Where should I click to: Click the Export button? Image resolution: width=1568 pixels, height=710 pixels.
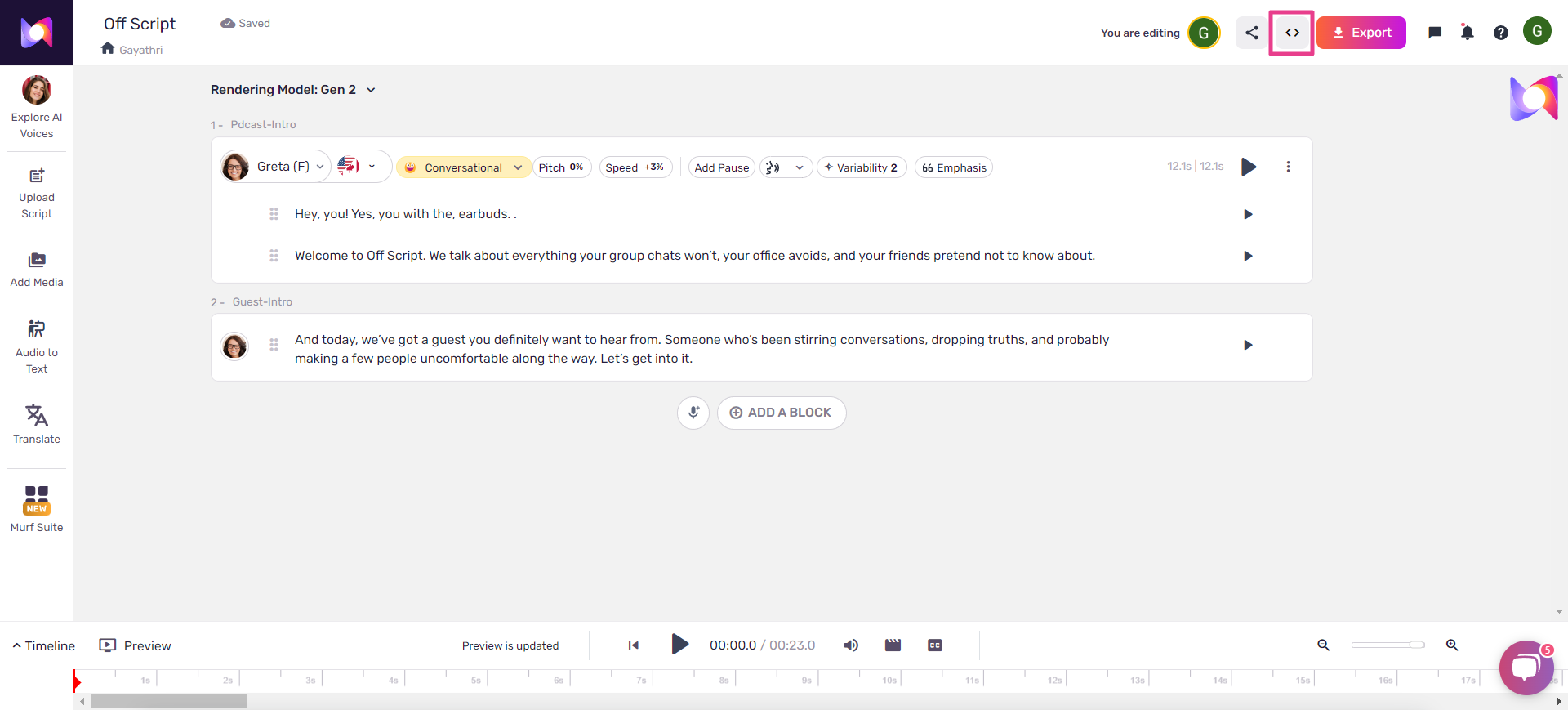(x=1361, y=33)
